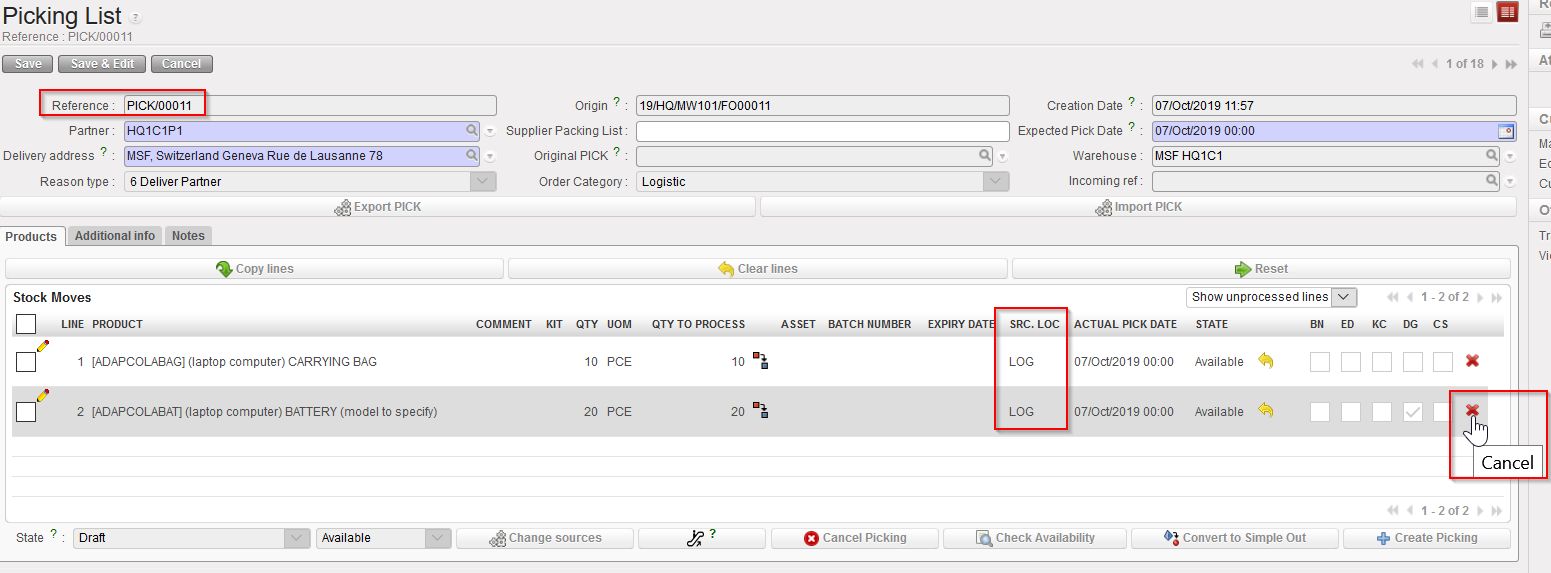Open the Order Category dropdown

click(x=995, y=182)
